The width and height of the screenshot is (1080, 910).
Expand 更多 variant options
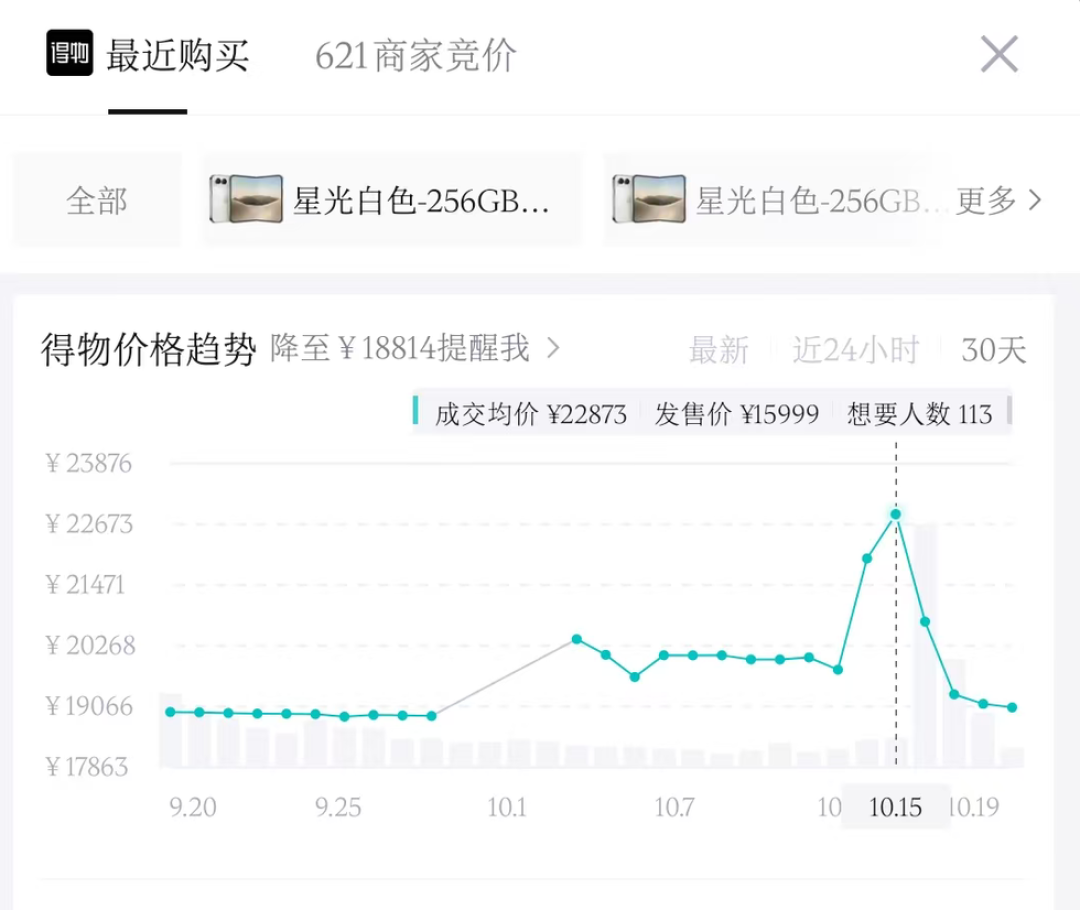[998, 200]
